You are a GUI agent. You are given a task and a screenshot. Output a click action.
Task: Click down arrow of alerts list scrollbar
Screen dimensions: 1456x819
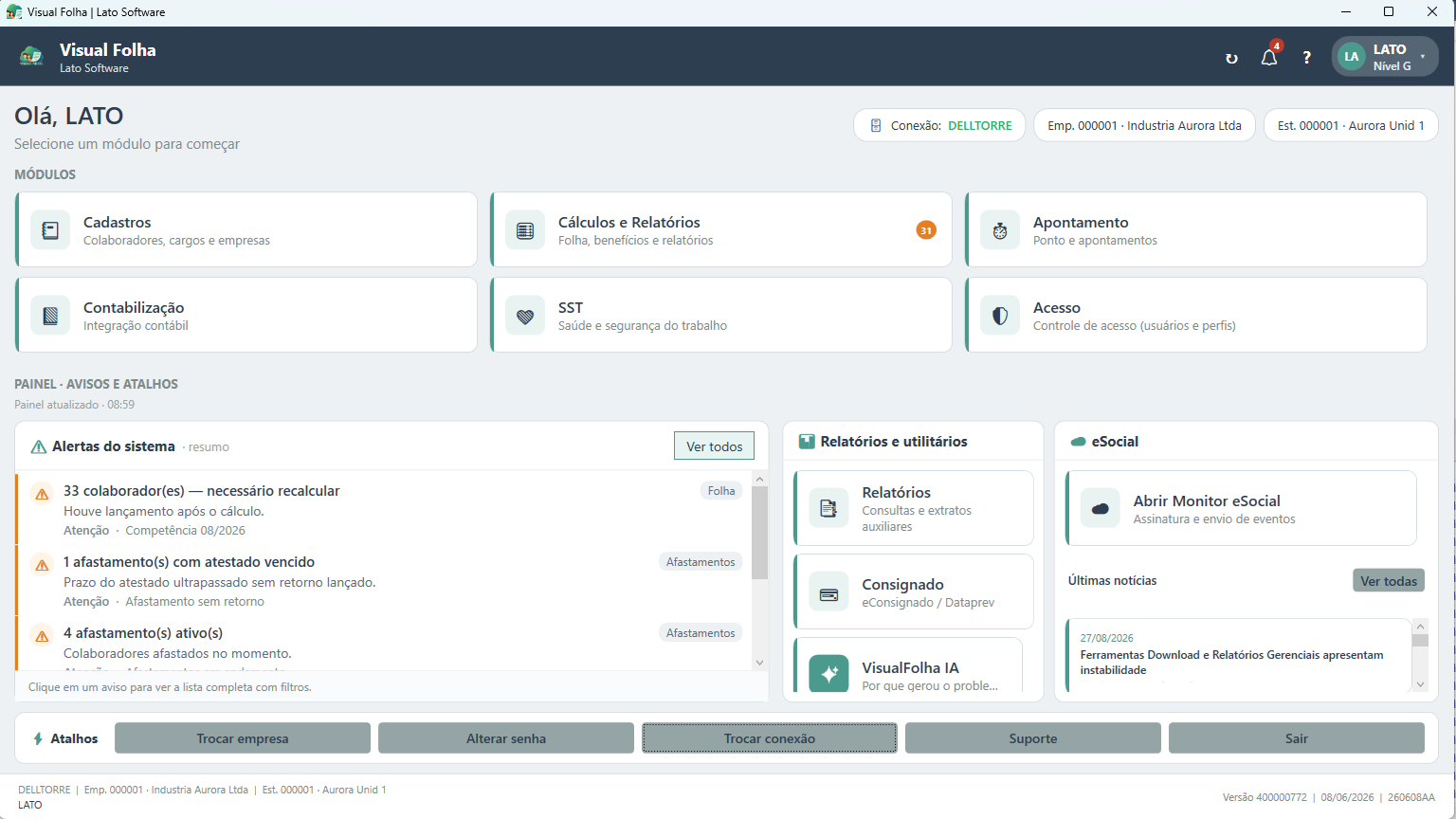click(759, 663)
